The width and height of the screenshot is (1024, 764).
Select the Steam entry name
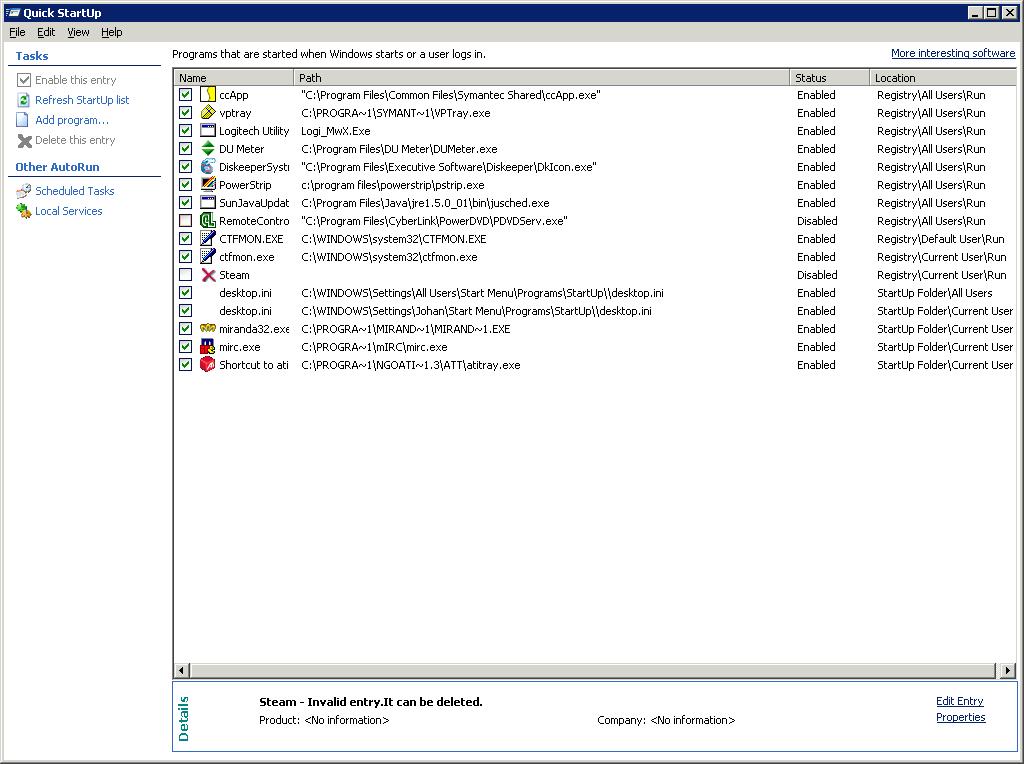(234, 275)
